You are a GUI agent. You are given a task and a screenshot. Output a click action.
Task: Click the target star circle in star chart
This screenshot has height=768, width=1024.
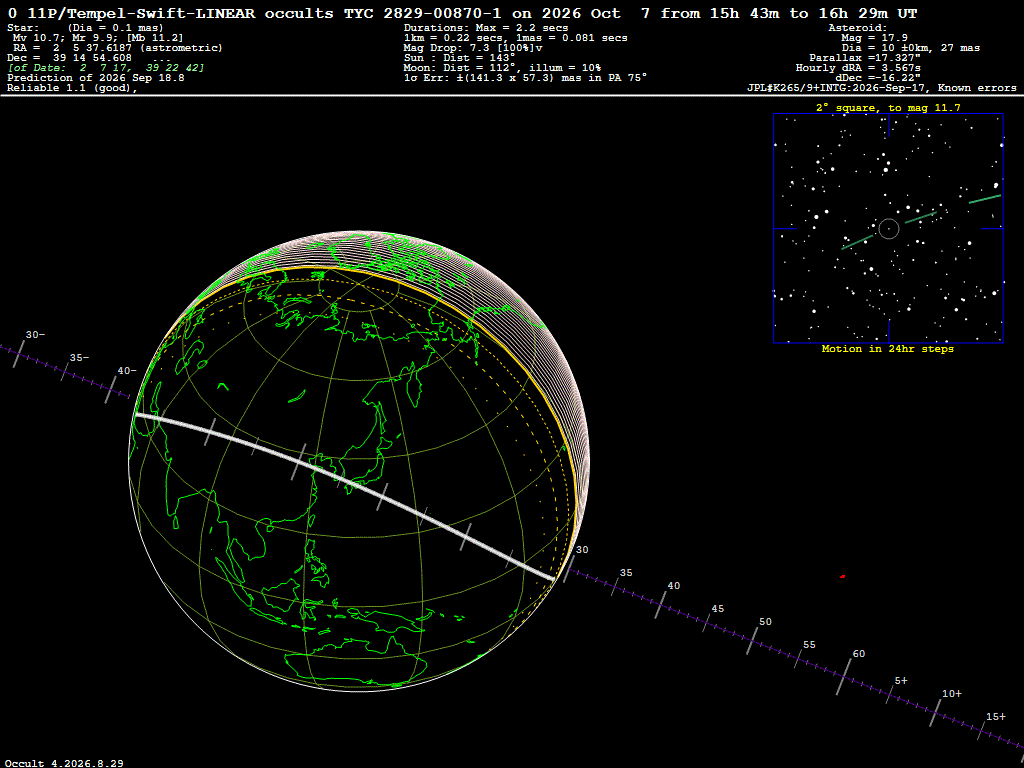coord(889,229)
